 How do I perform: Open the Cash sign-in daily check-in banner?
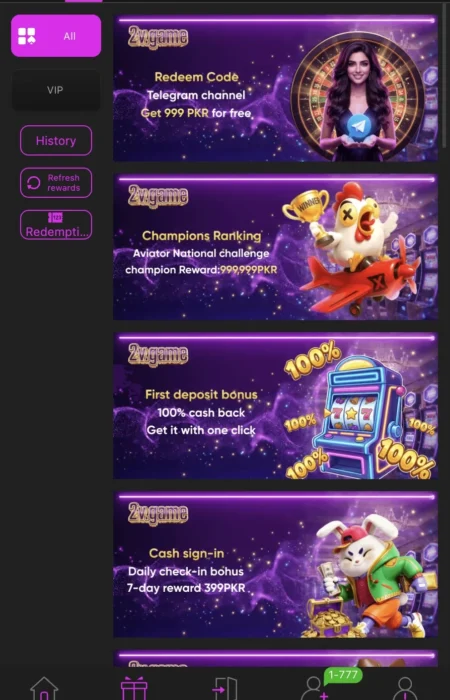(275, 564)
